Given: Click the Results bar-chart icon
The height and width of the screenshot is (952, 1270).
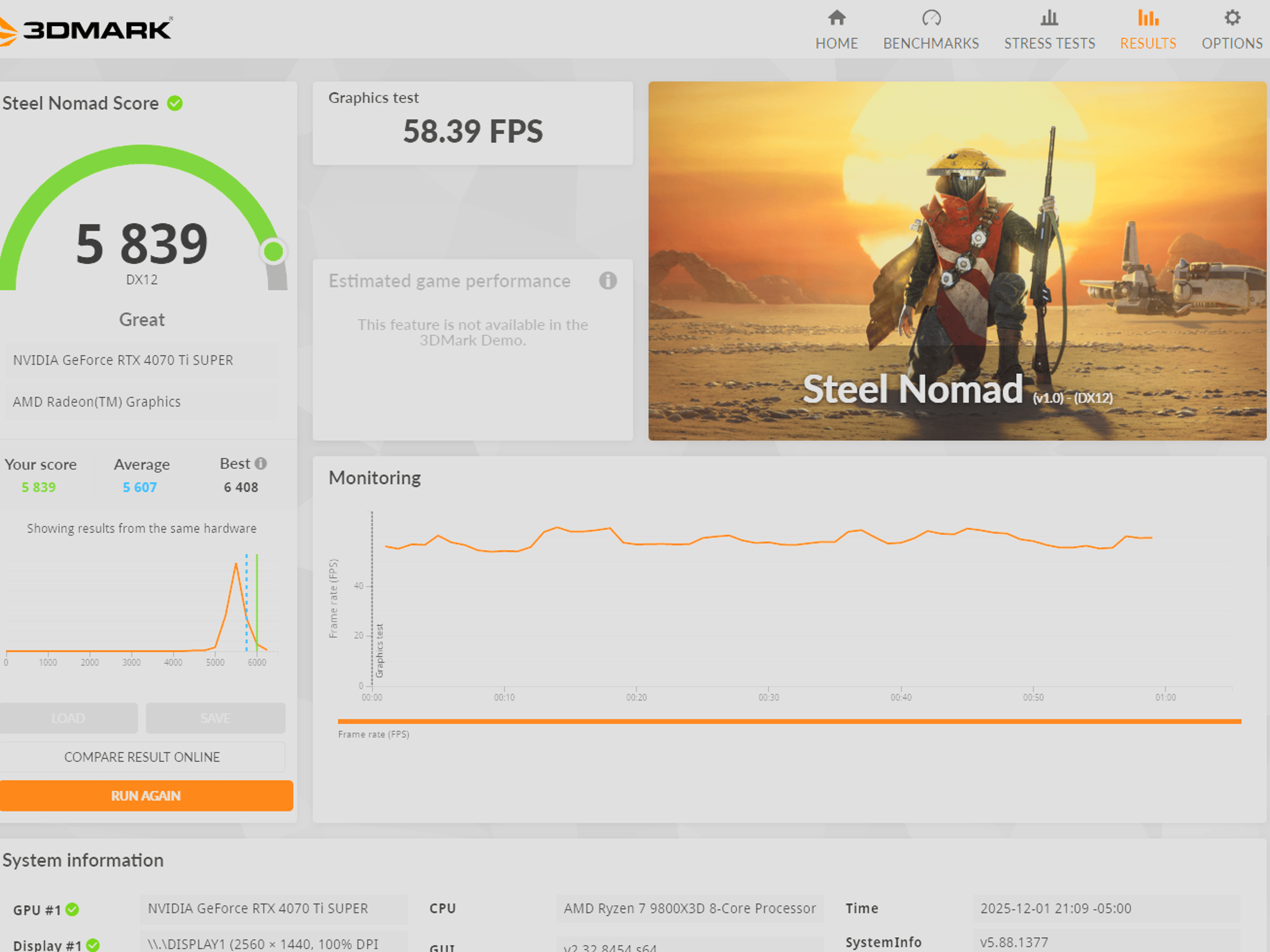Looking at the screenshot, I should point(1148,18).
